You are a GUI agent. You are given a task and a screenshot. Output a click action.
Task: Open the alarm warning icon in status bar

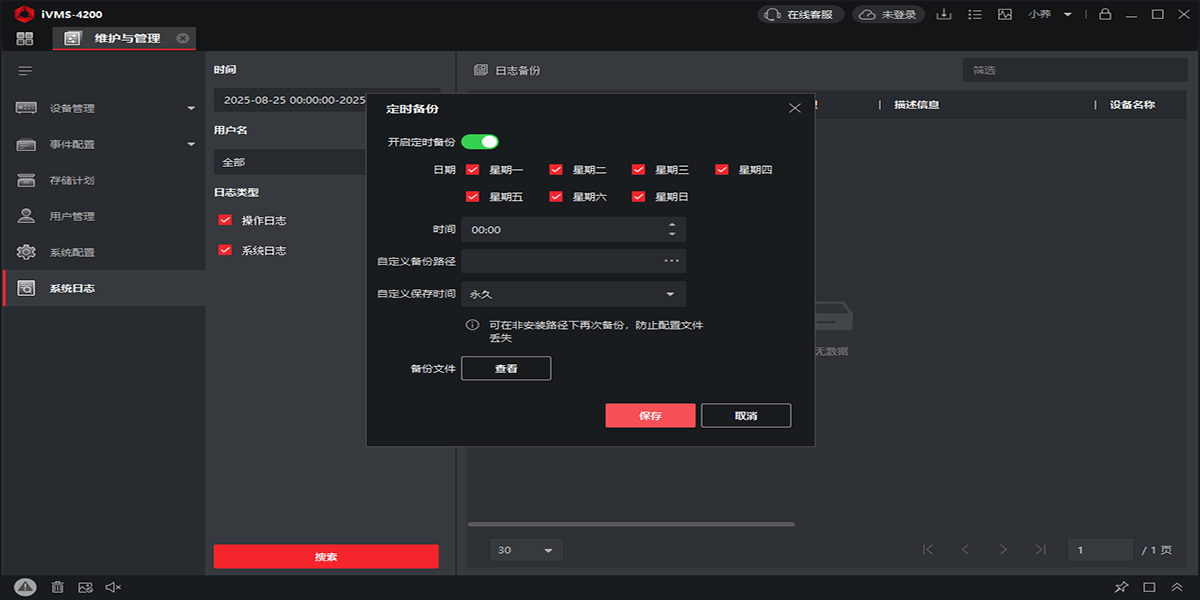(x=26, y=587)
